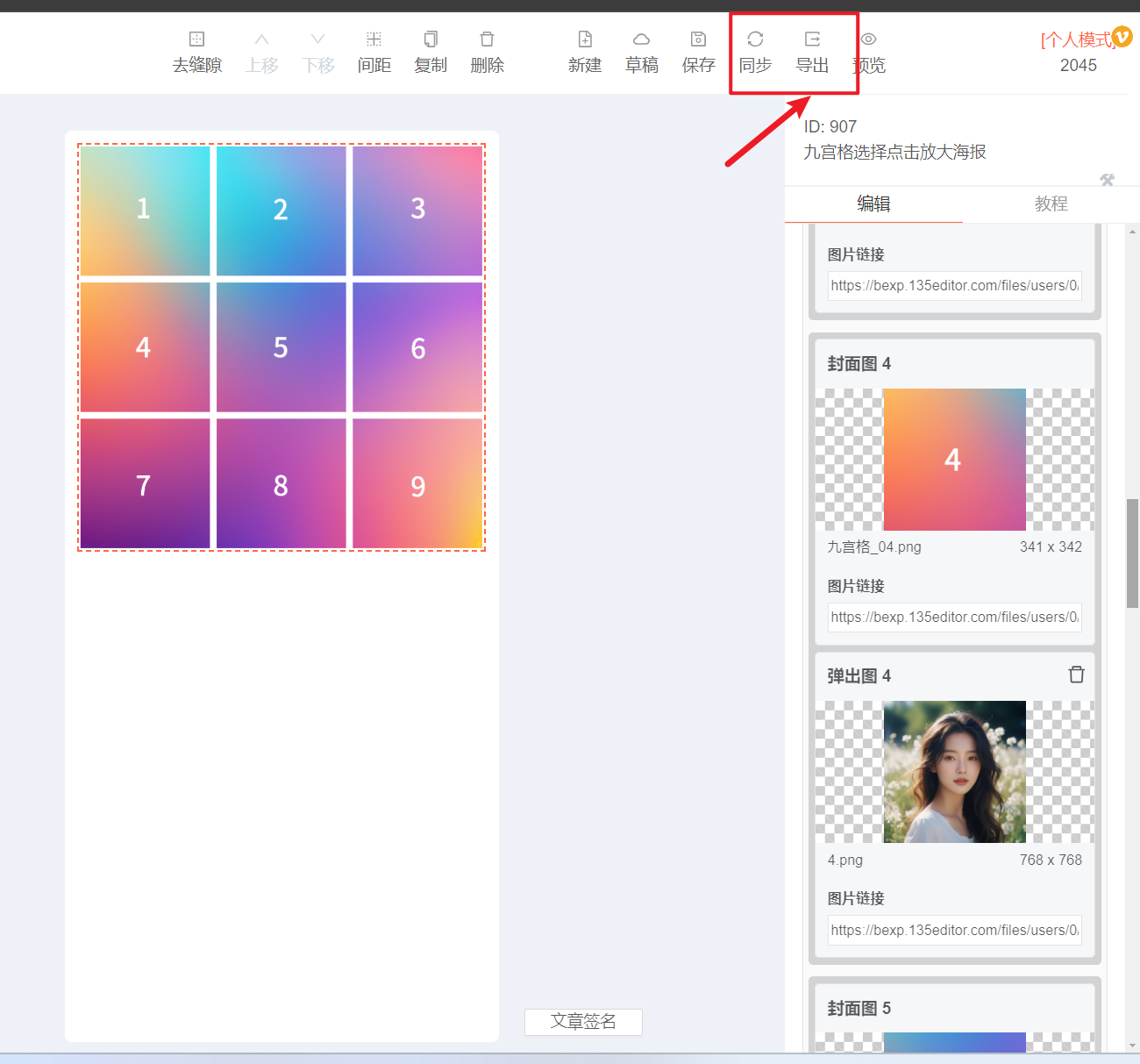Click the 保存 save icon
Viewport: 1140px width, 1064px height.
coord(699,39)
